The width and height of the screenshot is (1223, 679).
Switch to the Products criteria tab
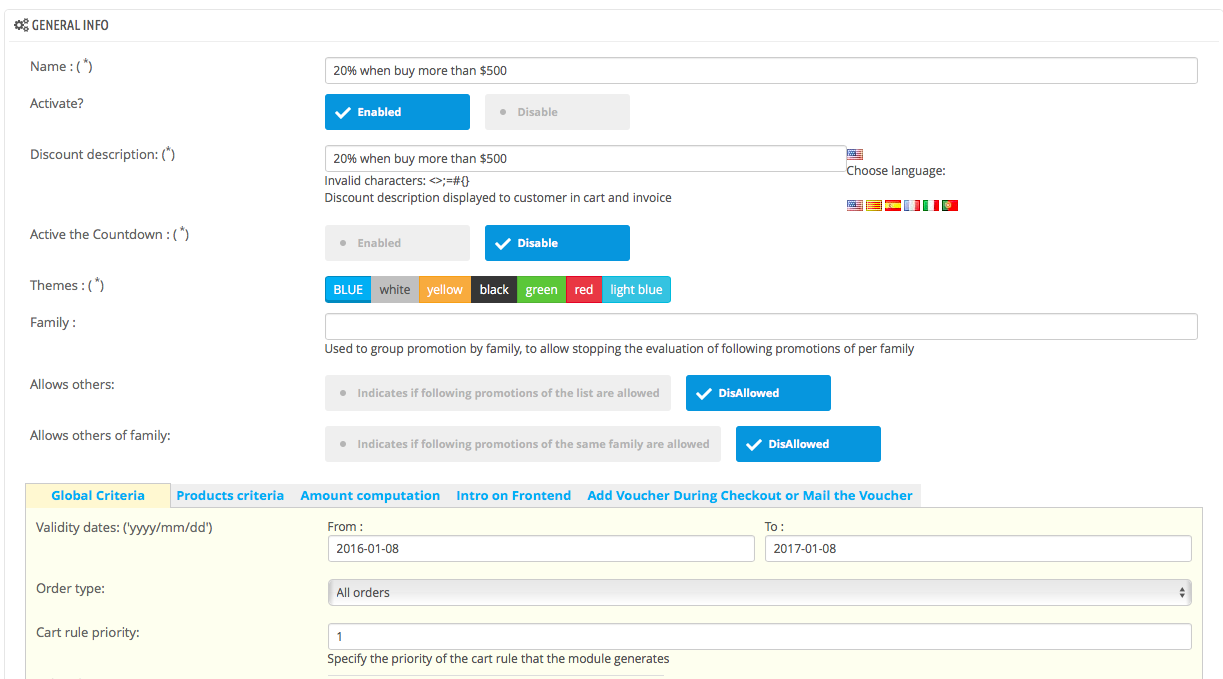[232, 495]
